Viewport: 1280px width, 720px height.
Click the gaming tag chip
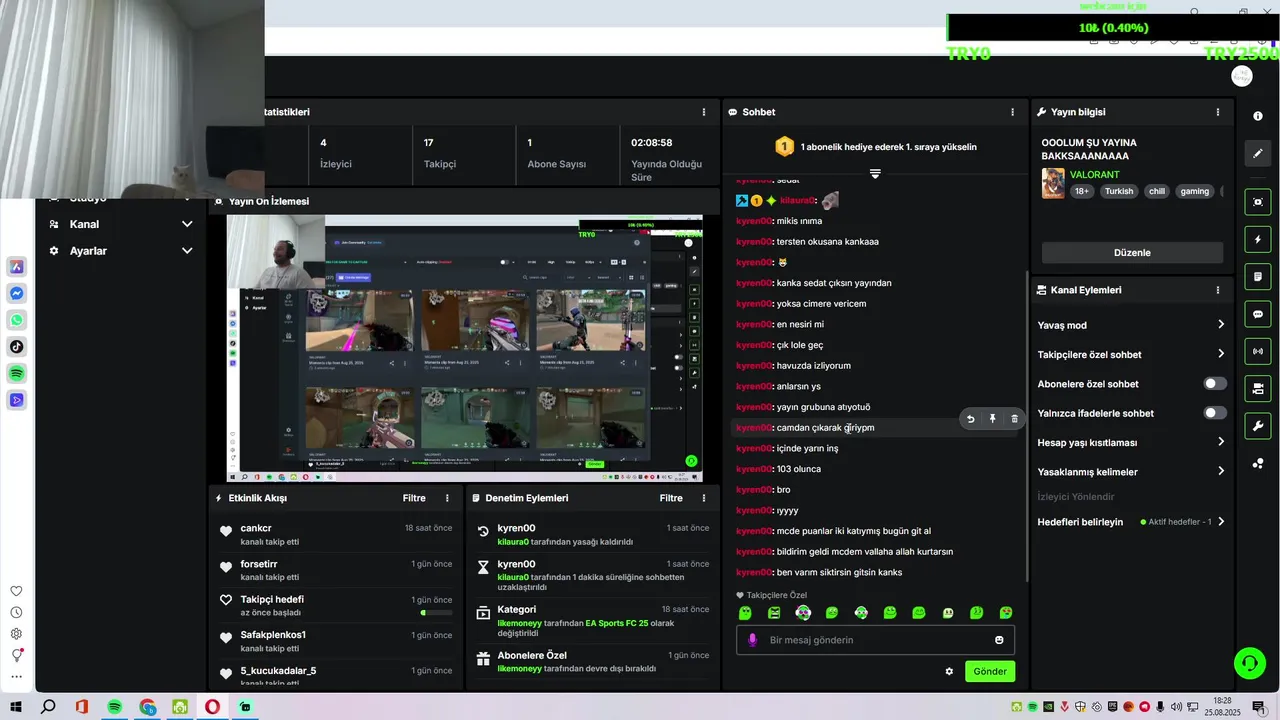1194,191
